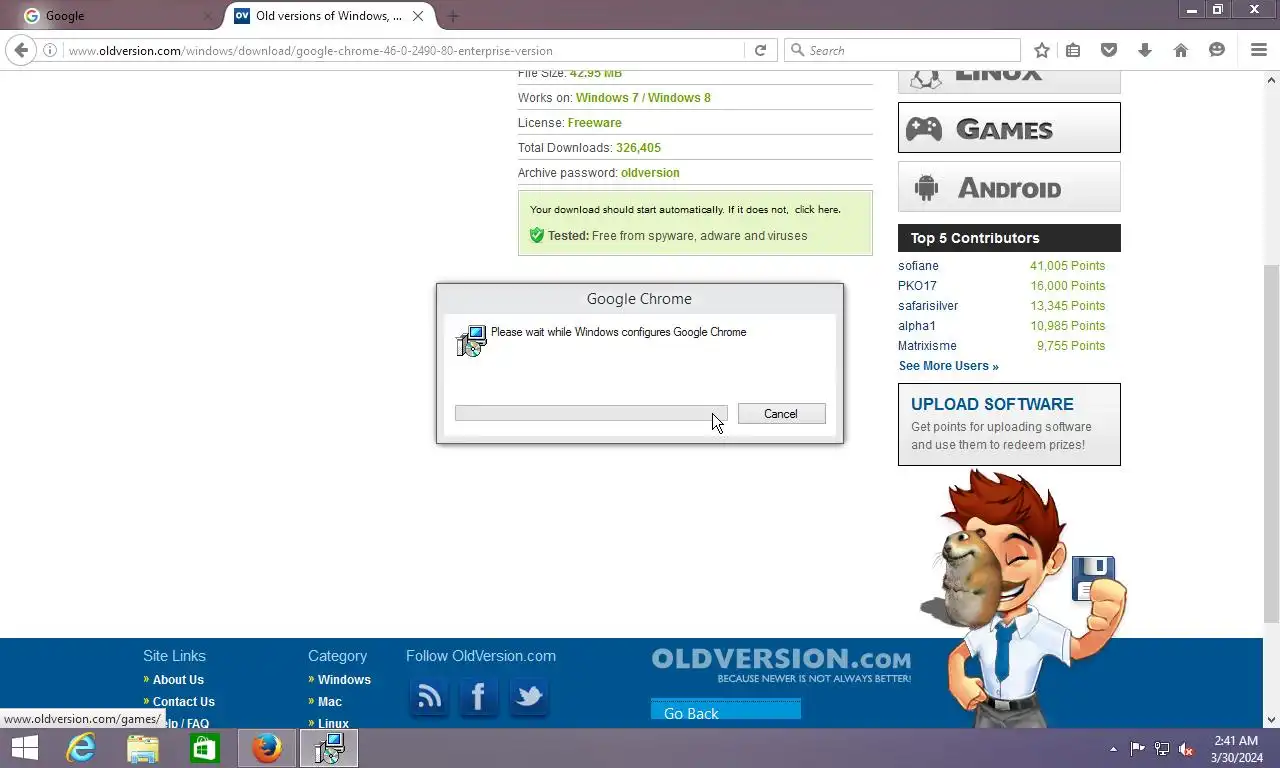
Task: Open the Mac category footer link
Action: click(330, 702)
